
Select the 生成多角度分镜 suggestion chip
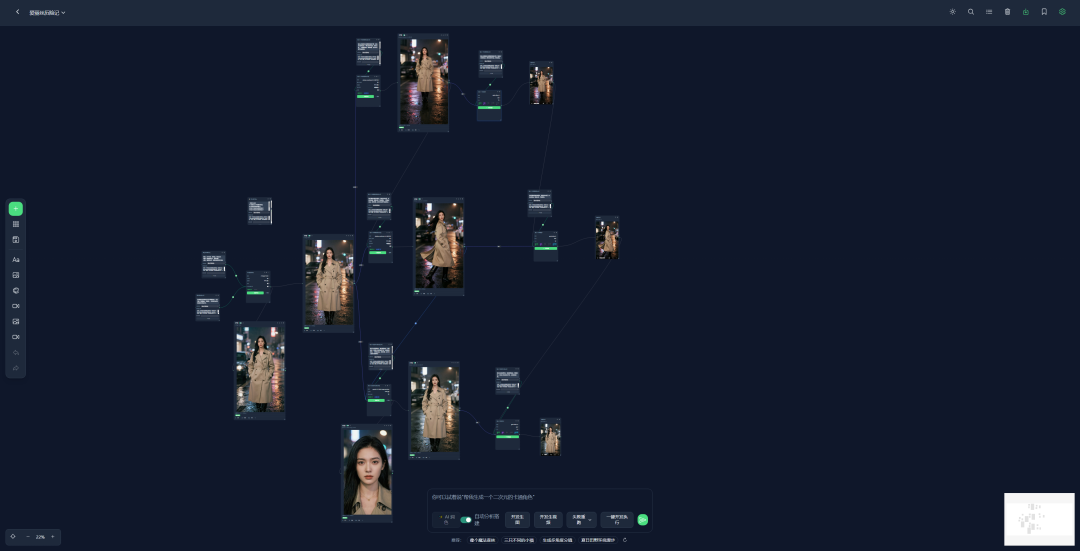pos(557,540)
